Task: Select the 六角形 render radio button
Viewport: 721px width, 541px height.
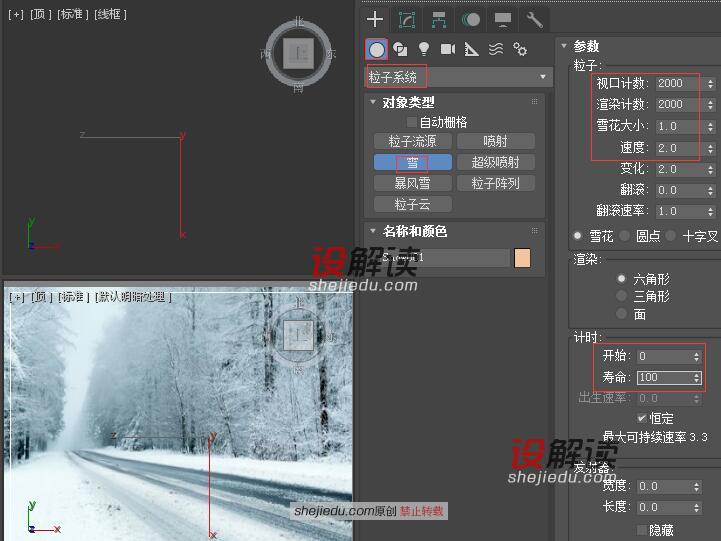Action: tap(621, 279)
